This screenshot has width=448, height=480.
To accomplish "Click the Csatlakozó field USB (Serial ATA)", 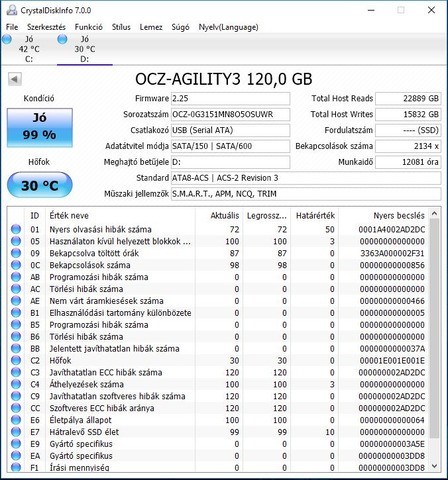I will 230,130.
